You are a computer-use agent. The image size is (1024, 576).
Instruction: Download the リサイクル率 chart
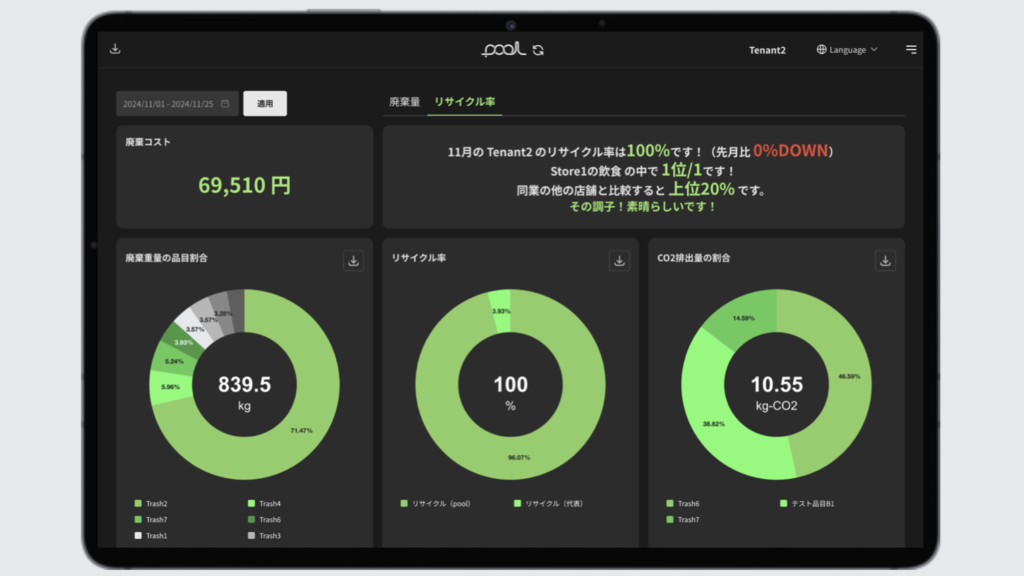click(619, 260)
